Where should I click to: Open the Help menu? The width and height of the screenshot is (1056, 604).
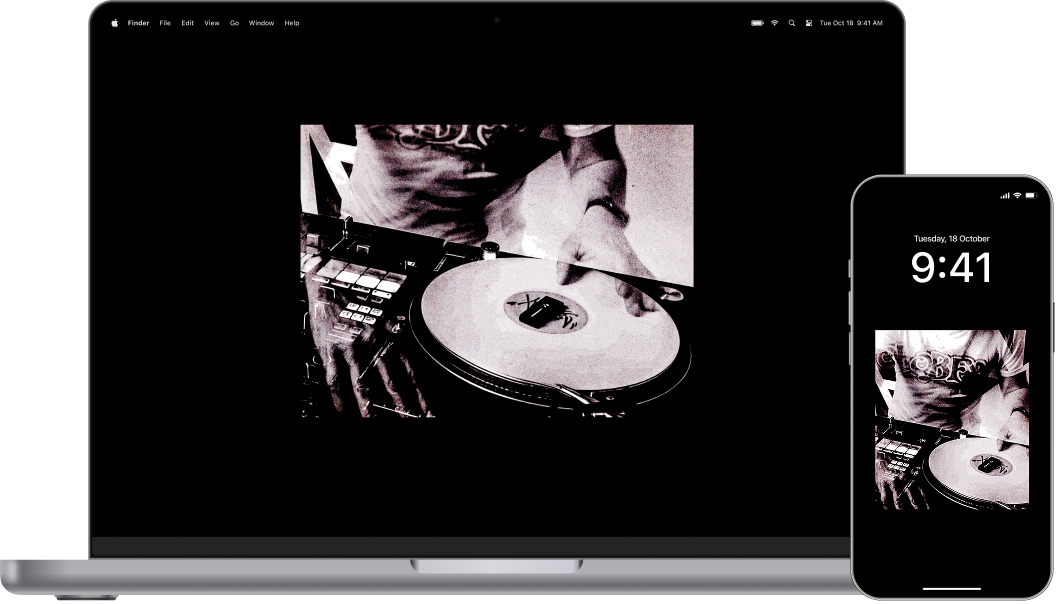290,22
